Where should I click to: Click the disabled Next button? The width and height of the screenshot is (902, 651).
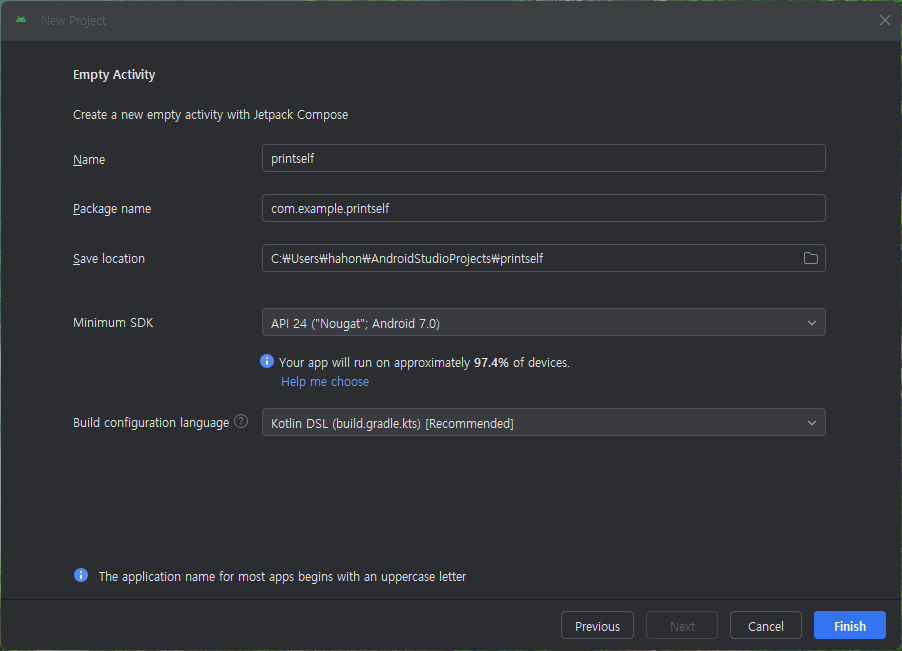[x=682, y=626]
